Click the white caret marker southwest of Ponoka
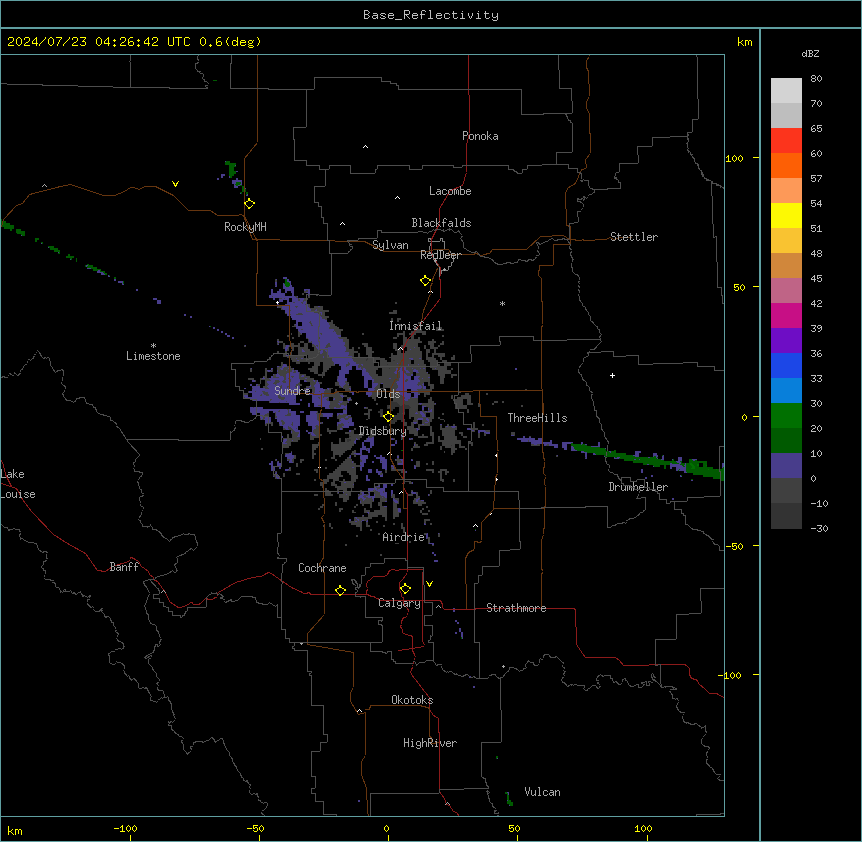Image resolution: width=862 pixels, height=842 pixels. coord(365,147)
